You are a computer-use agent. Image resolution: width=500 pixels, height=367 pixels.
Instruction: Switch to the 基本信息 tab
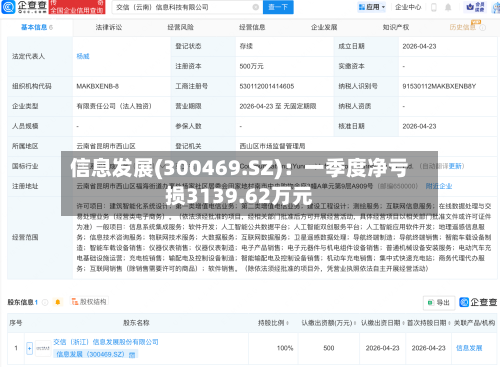[37, 27]
